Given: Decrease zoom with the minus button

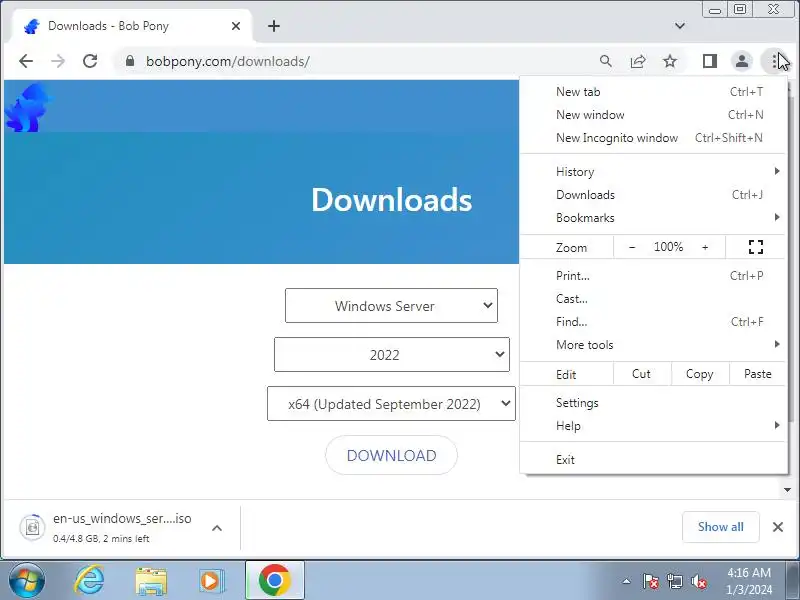Looking at the screenshot, I should pyautogui.click(x=632, y=247).
